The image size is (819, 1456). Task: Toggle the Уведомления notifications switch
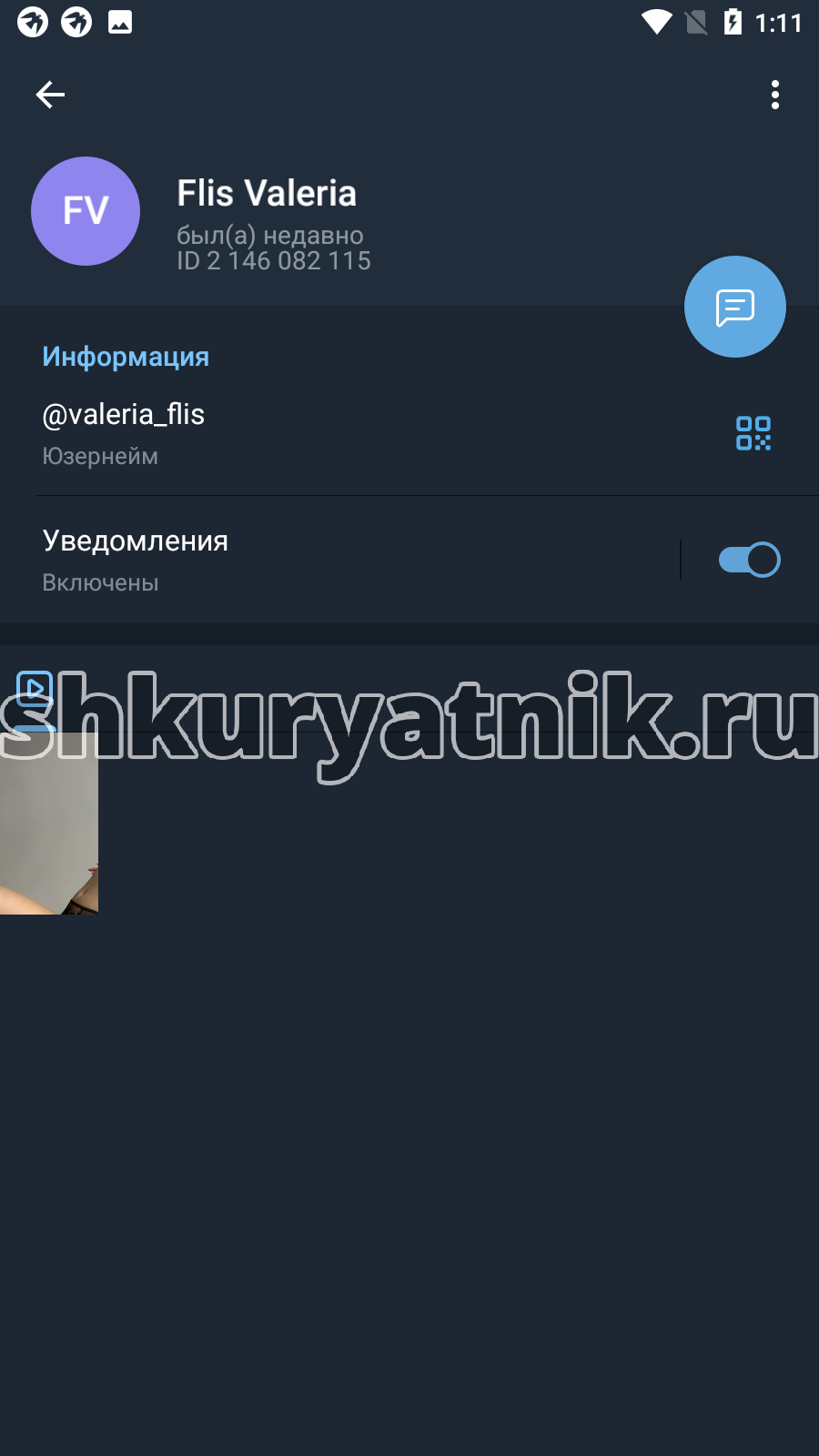click(749, 560)
